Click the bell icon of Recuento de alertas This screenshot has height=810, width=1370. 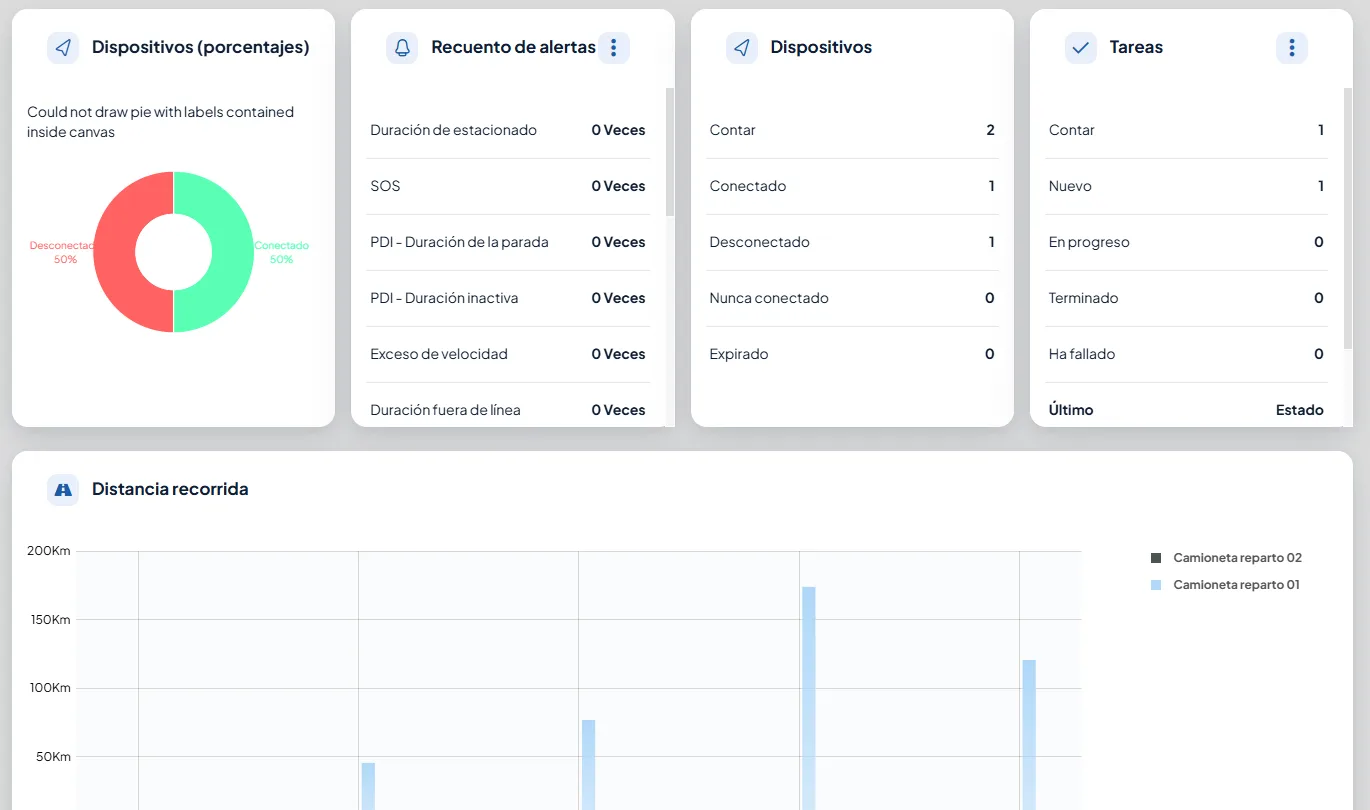click(402, 48)
